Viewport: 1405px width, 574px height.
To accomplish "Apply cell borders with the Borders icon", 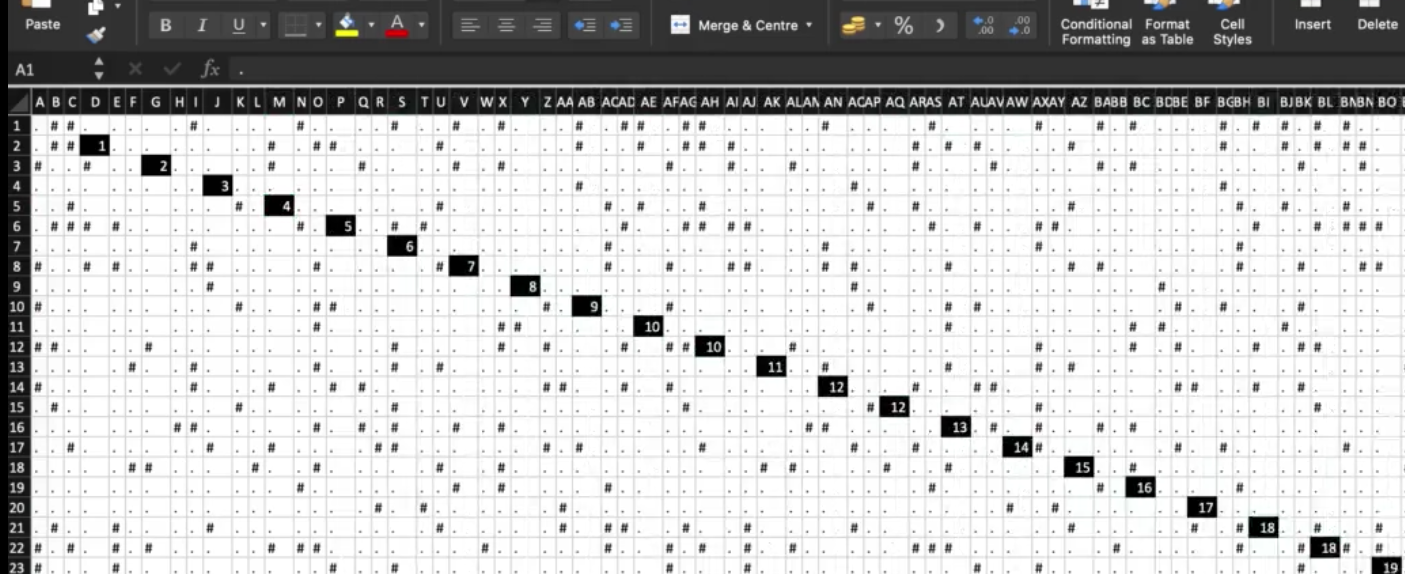I will (x=295, y=25).
